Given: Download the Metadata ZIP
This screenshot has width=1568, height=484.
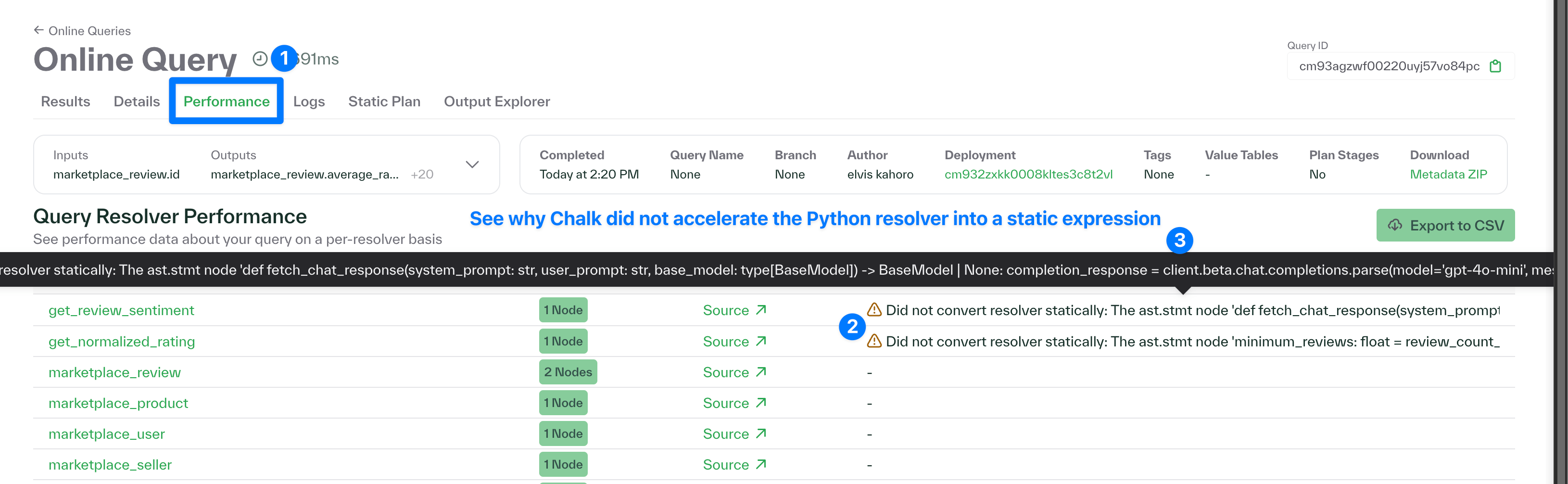Looking at the screenshot, I should [x=1448, y=174].
